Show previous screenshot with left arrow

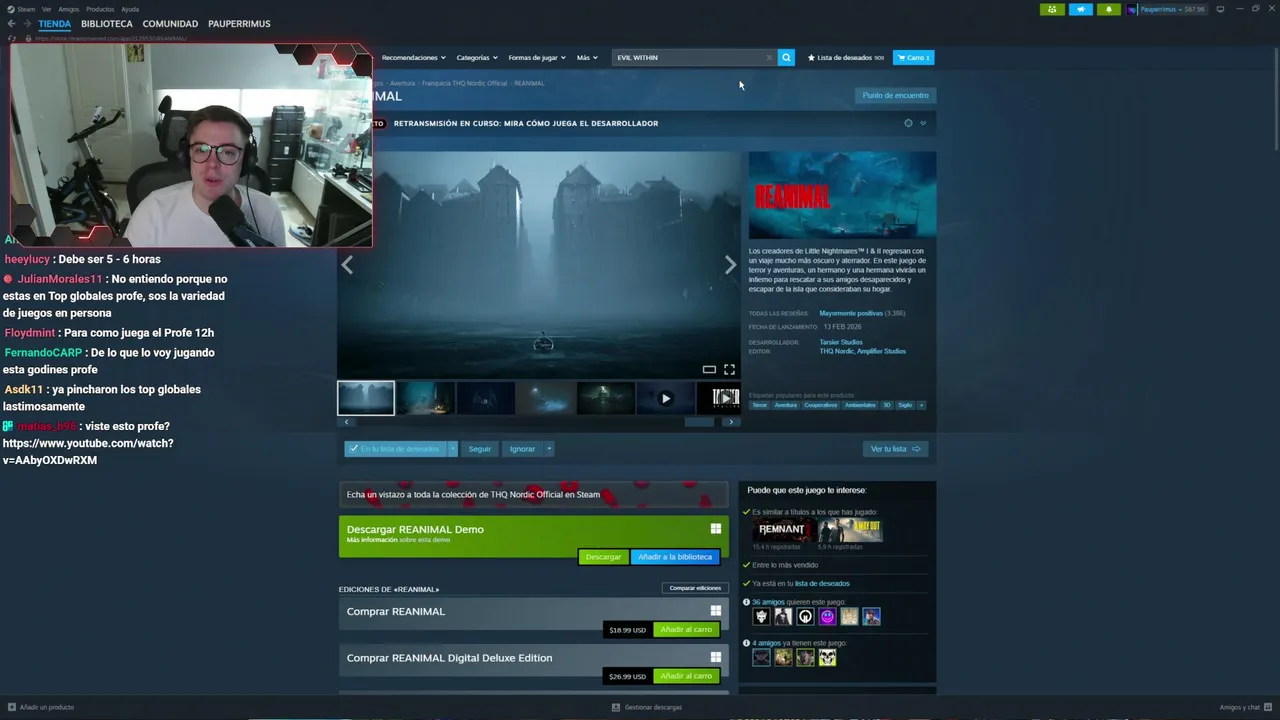coord(347,265)
